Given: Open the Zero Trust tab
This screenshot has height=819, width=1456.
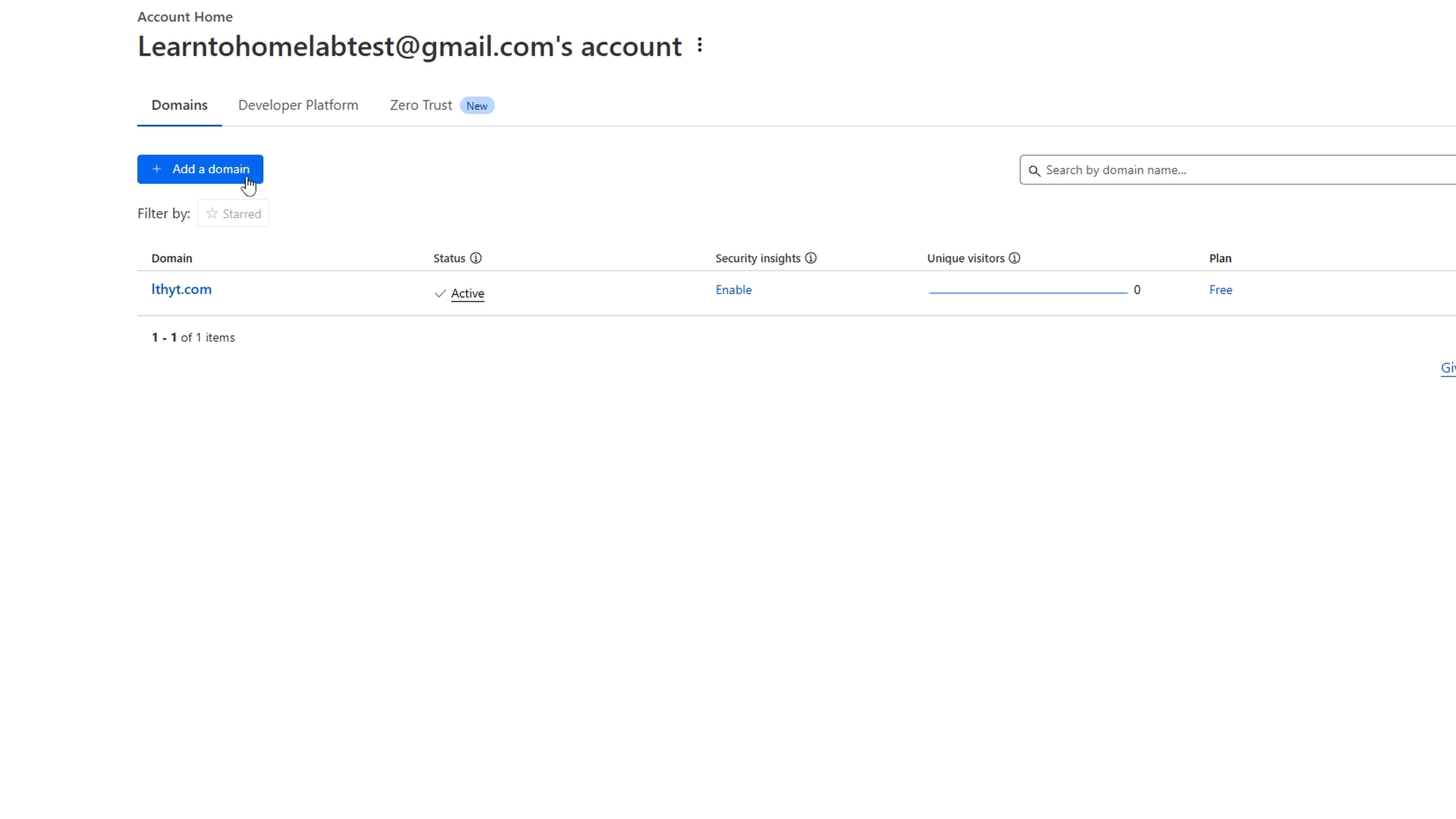Looking at the screenshot, I should [x=420, y=105].
